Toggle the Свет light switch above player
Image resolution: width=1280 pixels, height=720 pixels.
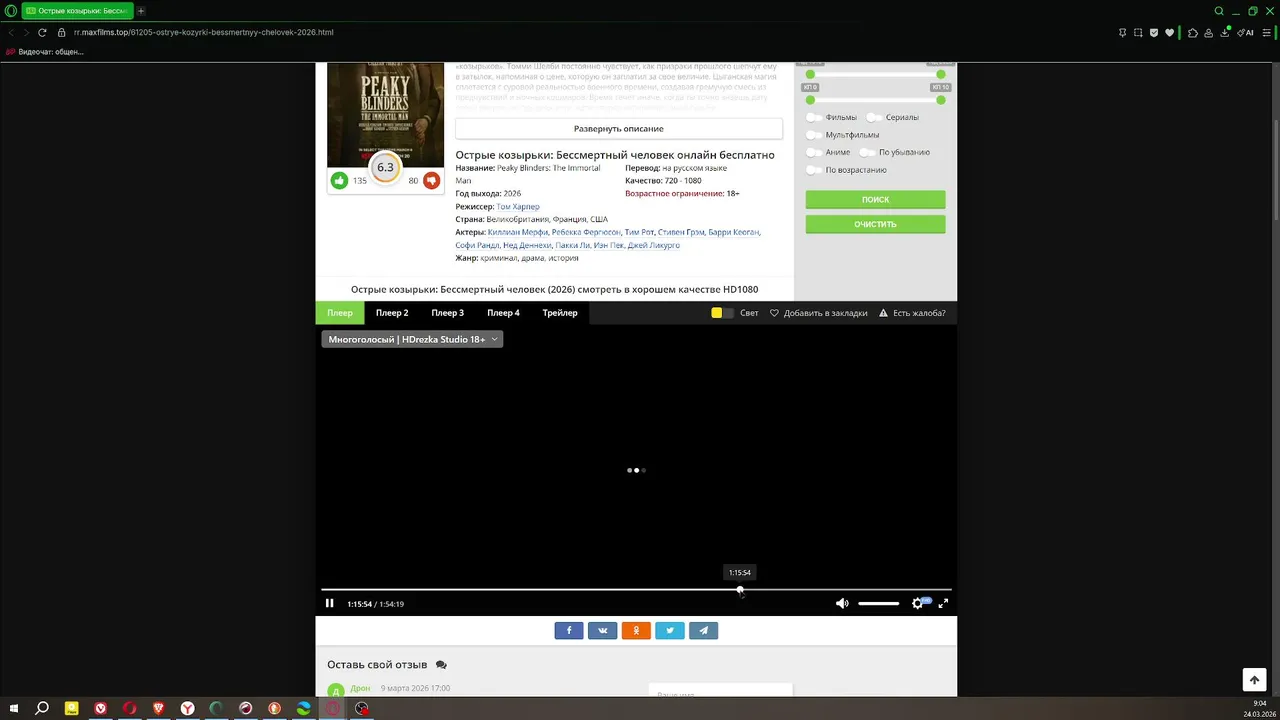pyautogui.click(x=722, y=313)
